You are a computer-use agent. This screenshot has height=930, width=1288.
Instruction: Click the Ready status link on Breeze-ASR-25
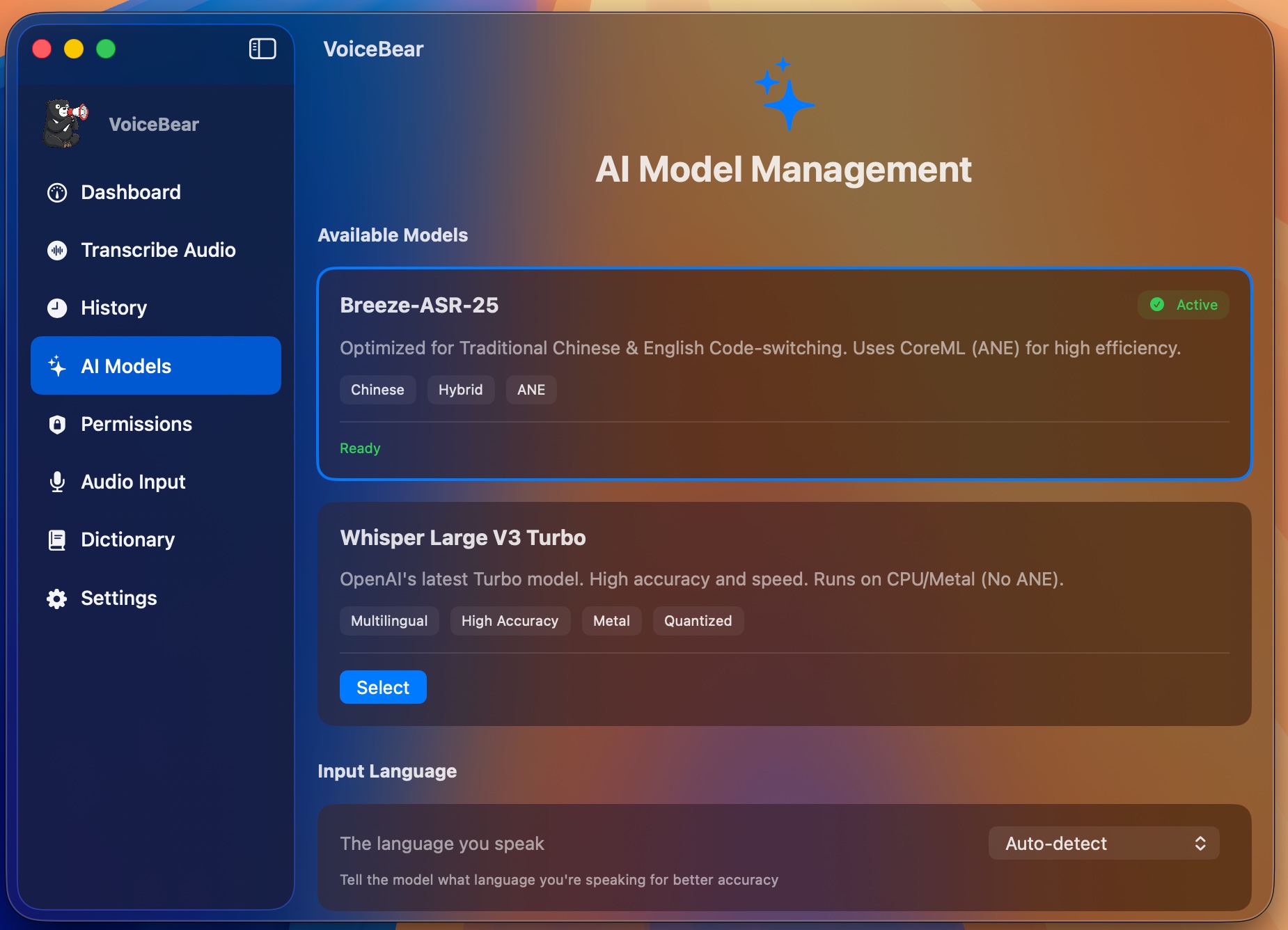360,448
